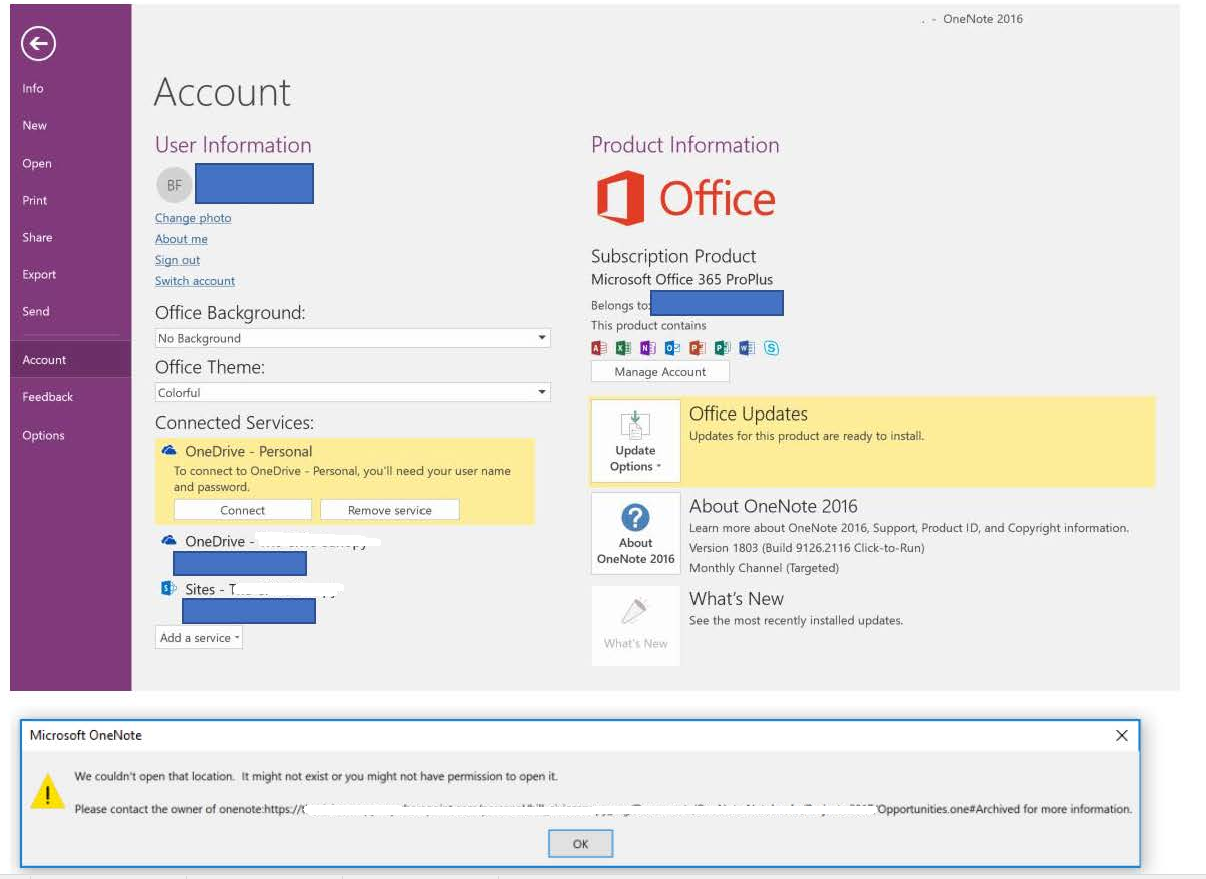Click the Skype for Business icon
The height and width of the screenshot is (879, 1206).
coord(771,348)
